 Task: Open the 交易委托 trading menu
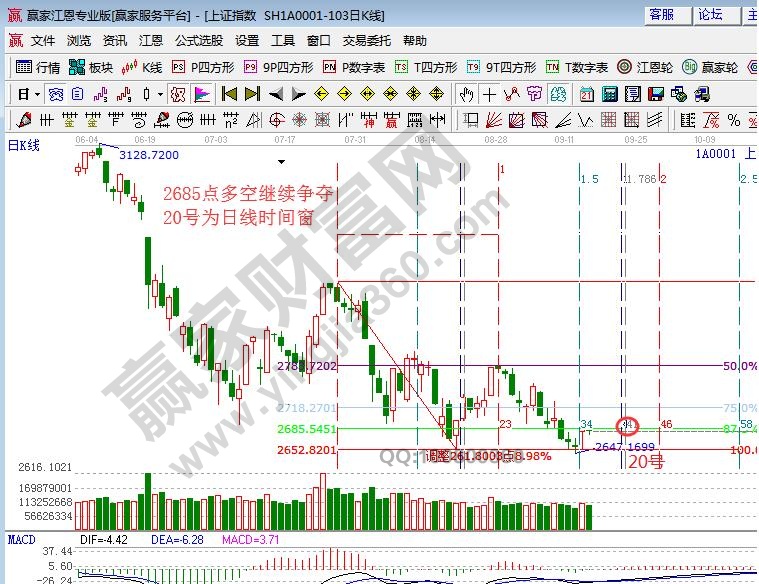[366, 41]
